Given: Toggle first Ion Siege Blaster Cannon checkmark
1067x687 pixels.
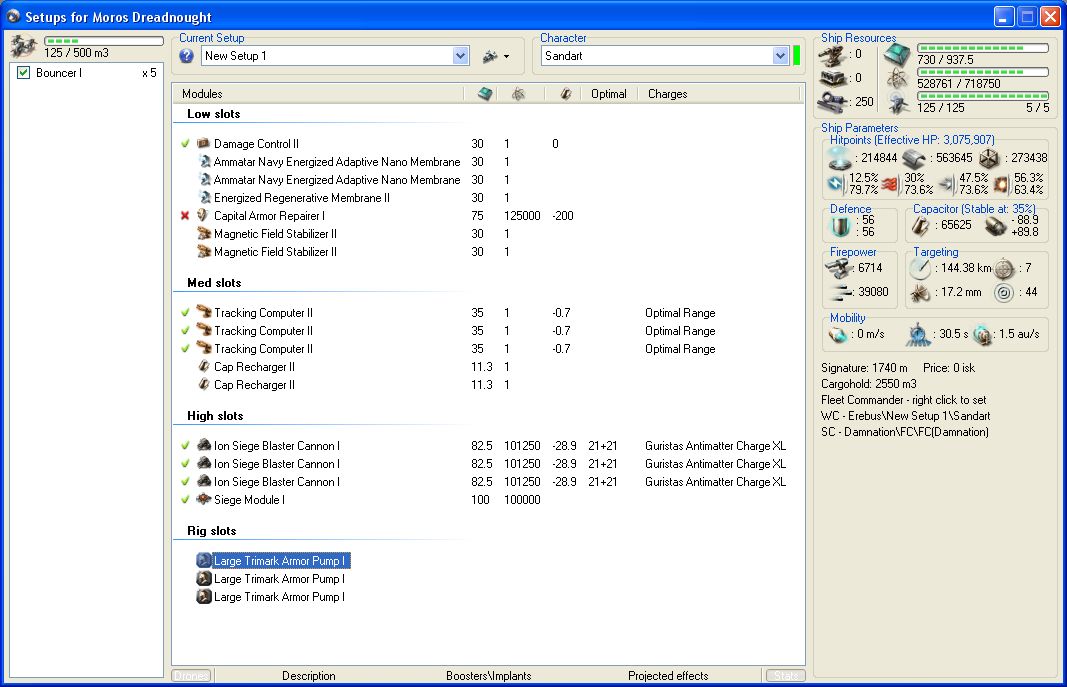Looking at the screenshot, I should [x=185, y=446].
